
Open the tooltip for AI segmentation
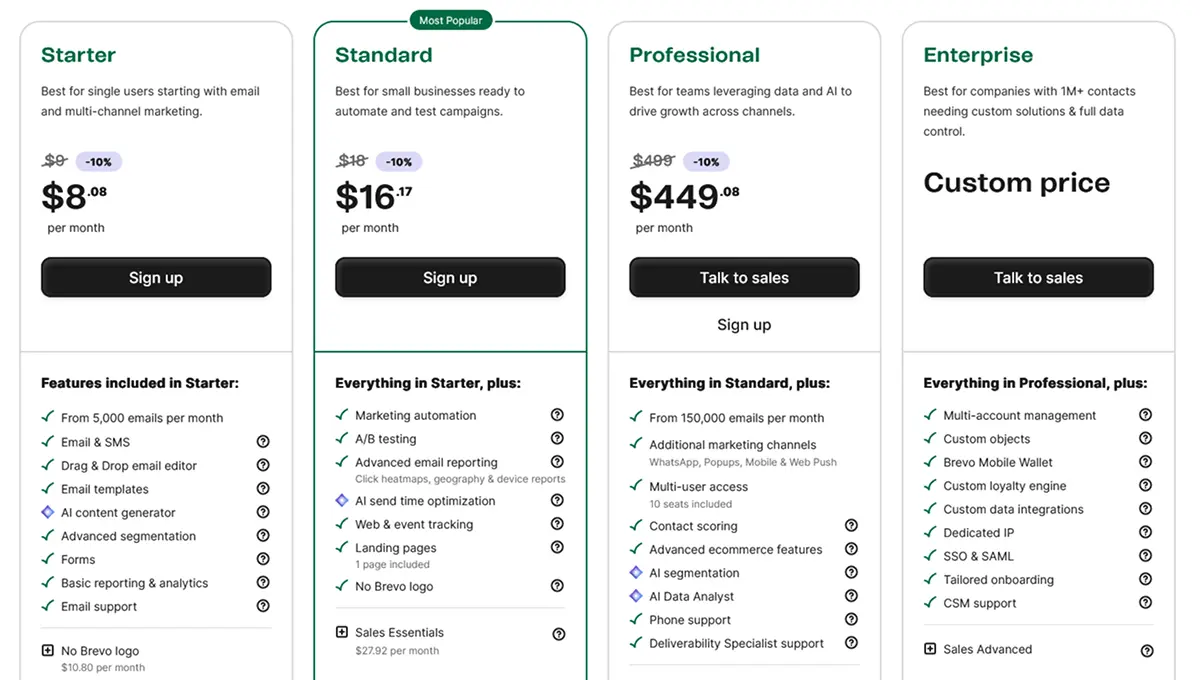851,573
